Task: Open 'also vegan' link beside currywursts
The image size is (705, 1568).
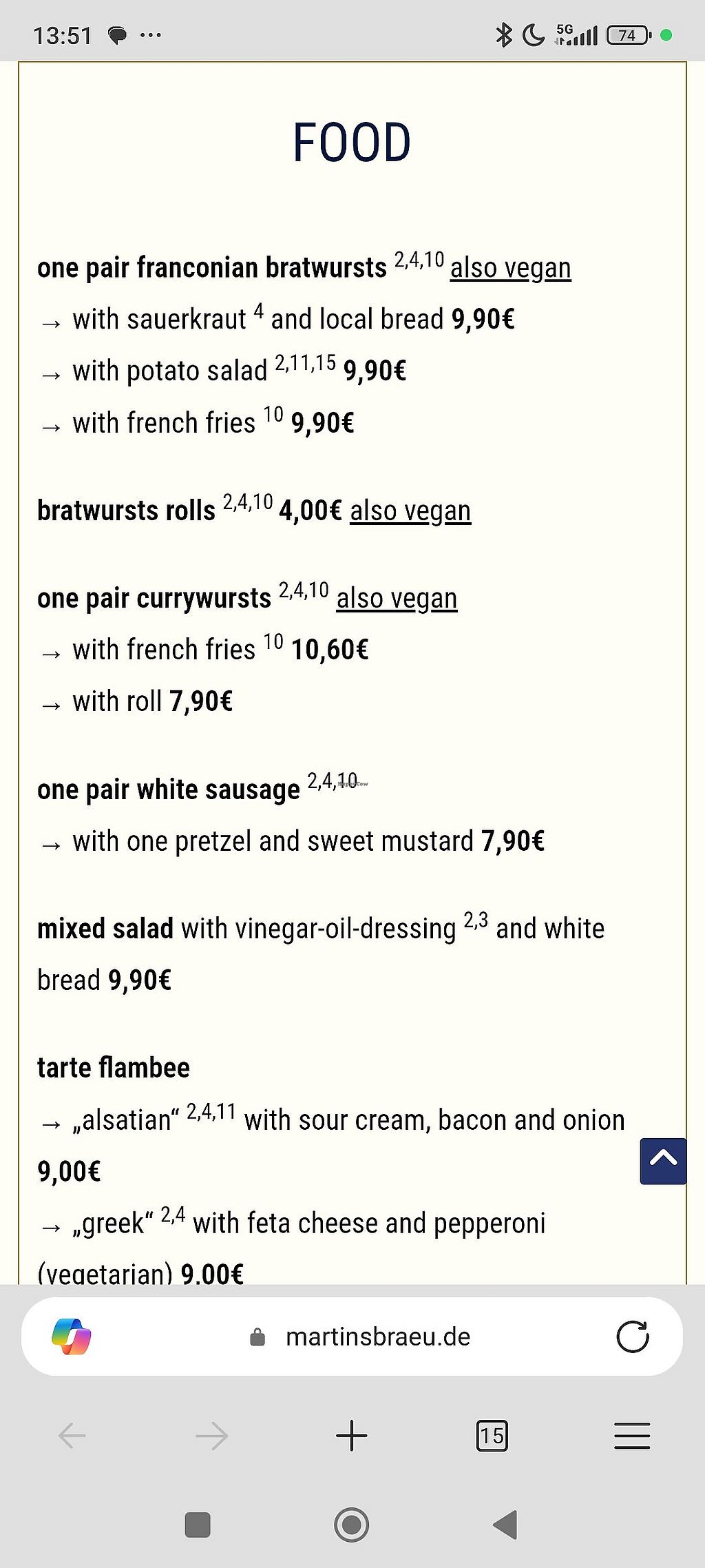Action: [x=397, y=599]
